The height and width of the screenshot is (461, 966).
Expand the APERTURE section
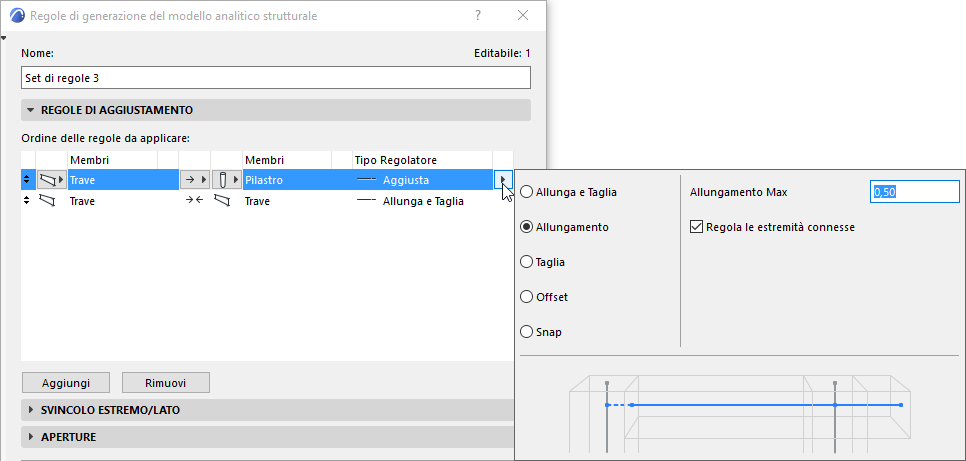click(268, 437)
